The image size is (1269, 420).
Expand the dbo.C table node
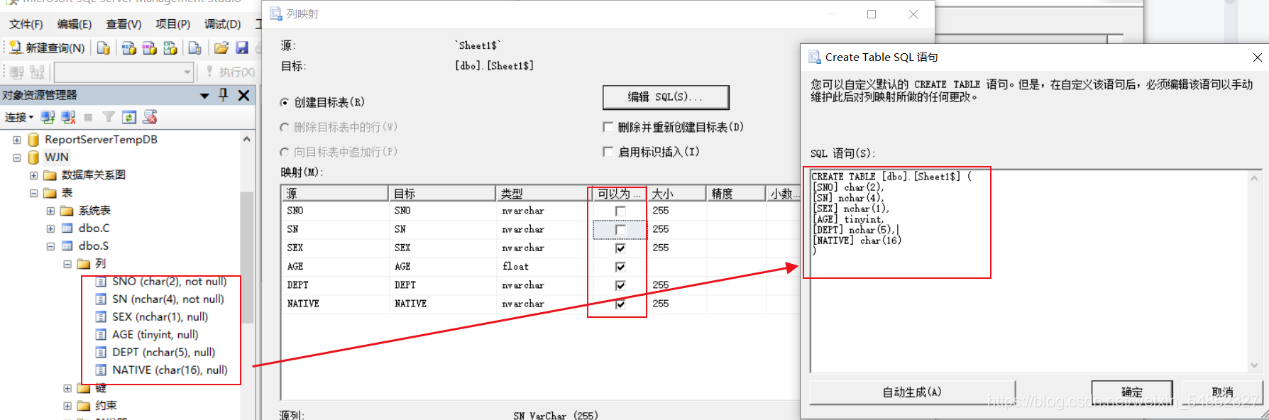[51, 228]
